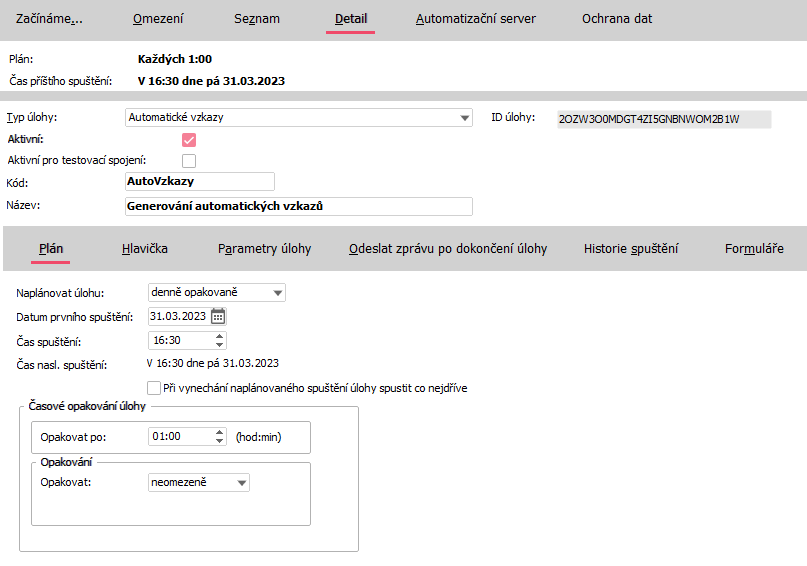Open the Opakovat neomezeně dropdown
This screenshot has width=807, height=566.
click(241, 483)
